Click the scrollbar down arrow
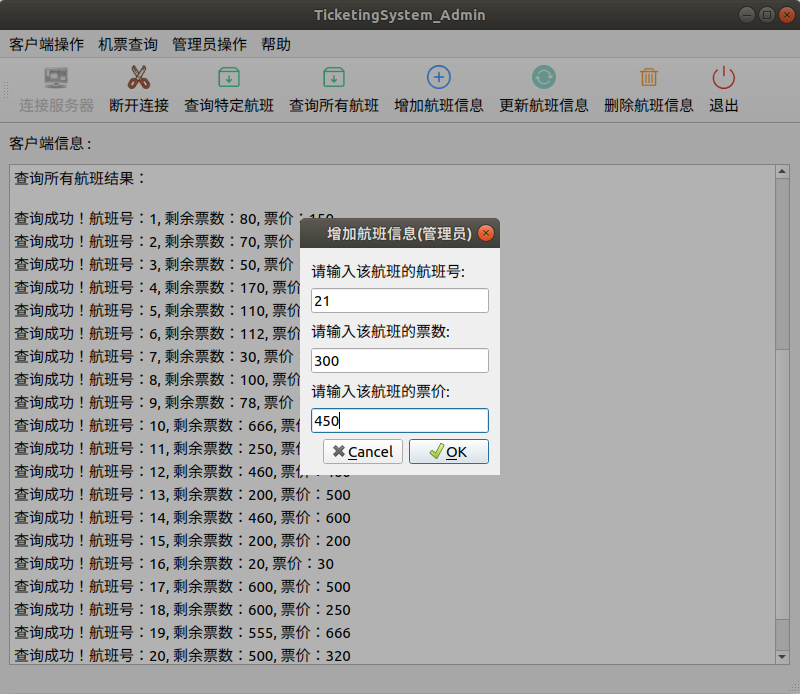The width and height of the screenshot is (800, 694). point(782,657)
